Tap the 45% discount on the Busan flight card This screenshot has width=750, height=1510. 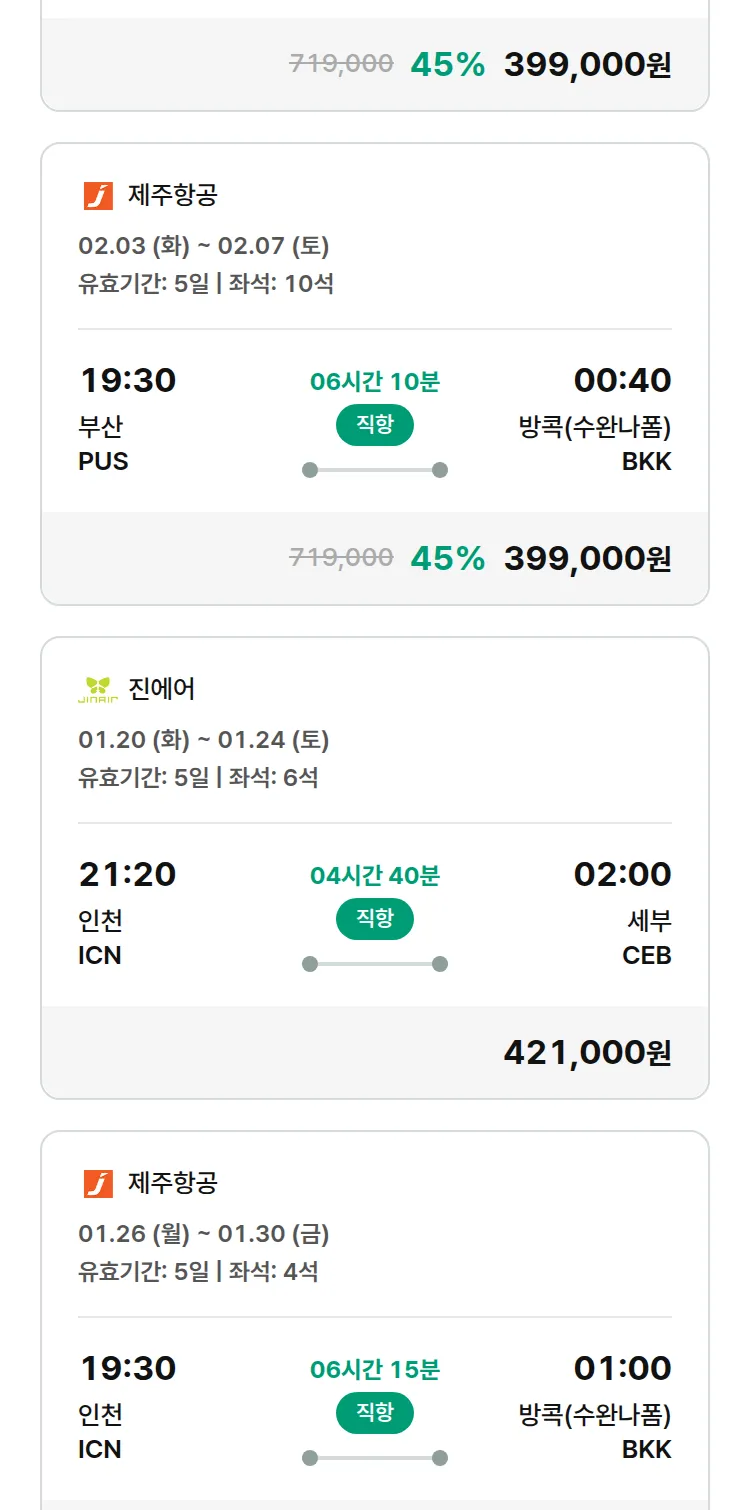click(x=447, y=558)
